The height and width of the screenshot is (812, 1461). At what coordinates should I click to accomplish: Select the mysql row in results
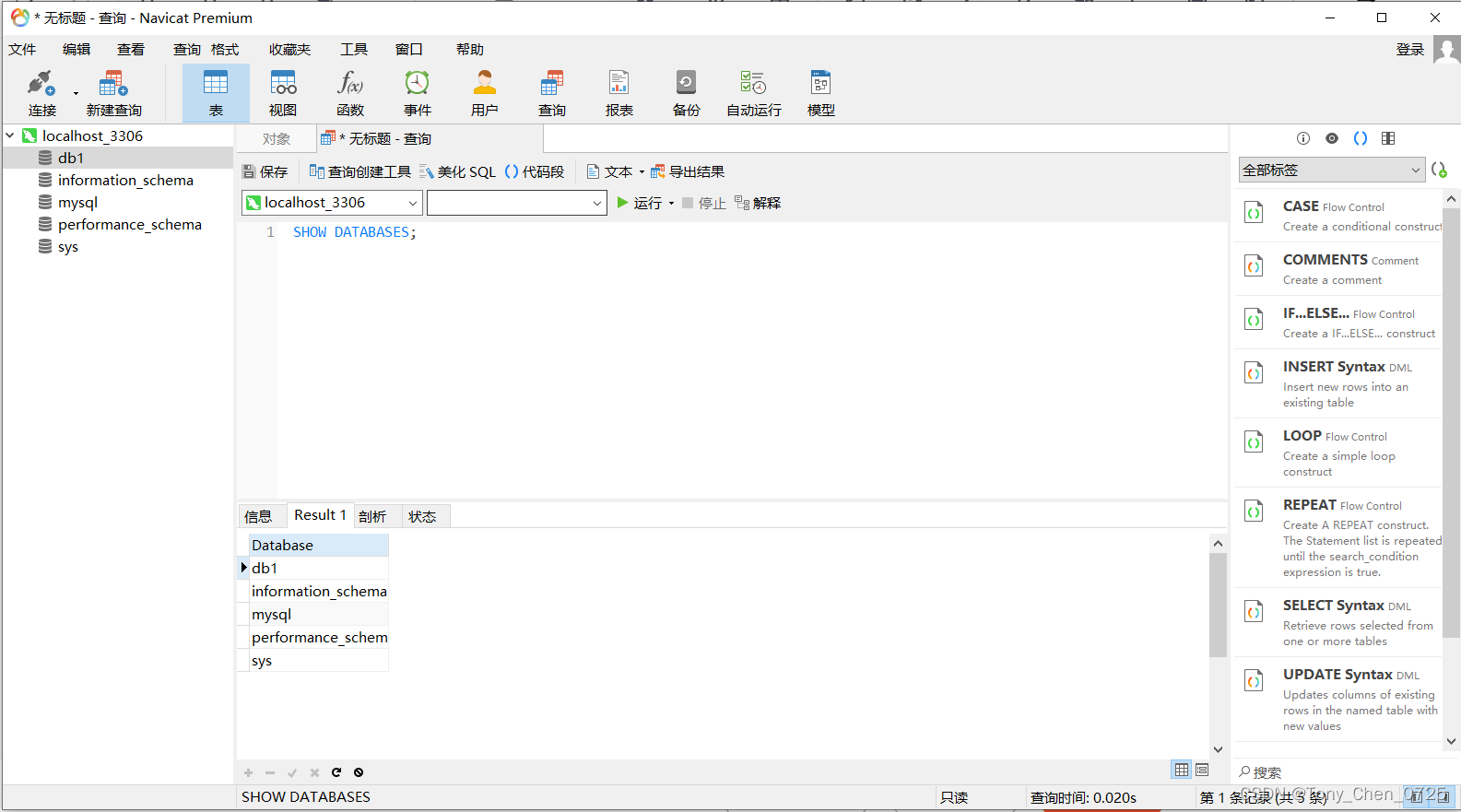click(318, 615)
